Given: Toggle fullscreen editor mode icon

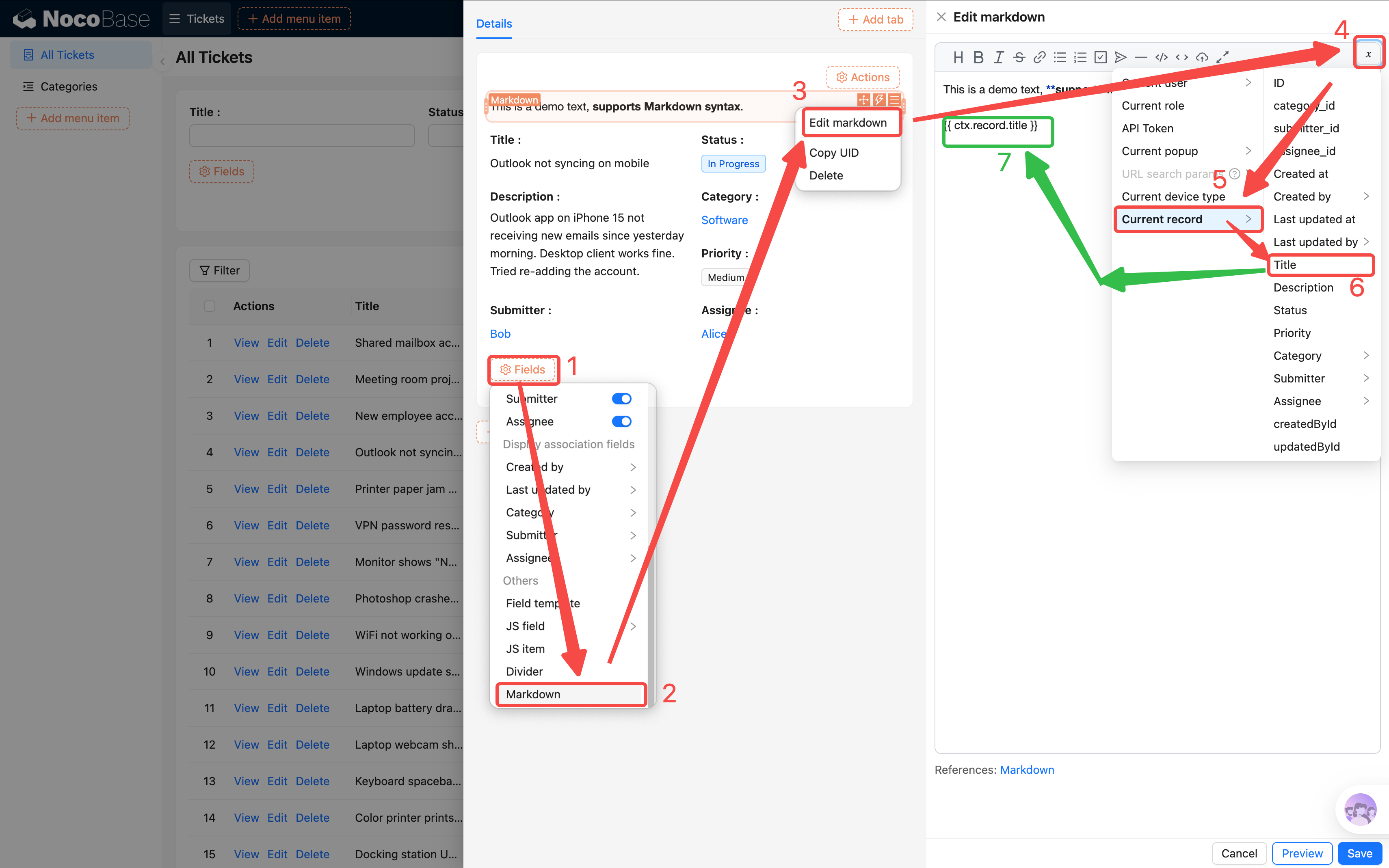Looking at the screenshot, I should (1222, 57).
